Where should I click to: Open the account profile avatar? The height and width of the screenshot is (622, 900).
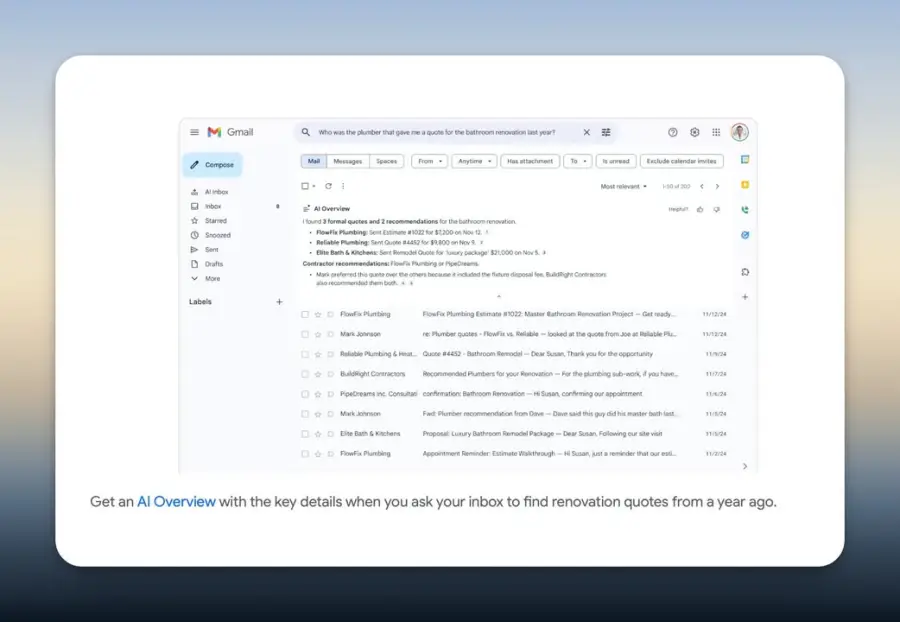(x=739, y=132)
